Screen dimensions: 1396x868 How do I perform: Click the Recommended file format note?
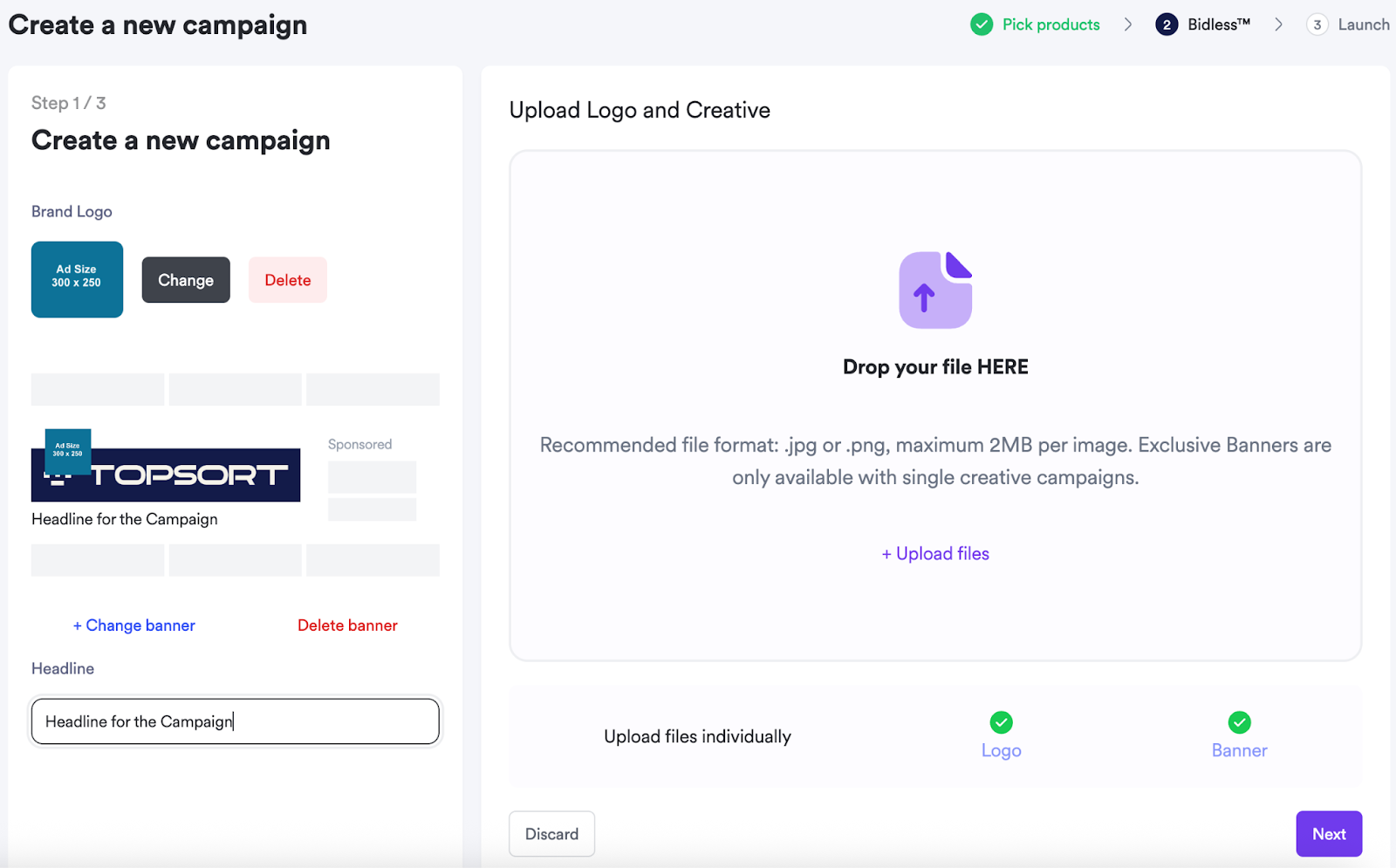pos(935,461)
